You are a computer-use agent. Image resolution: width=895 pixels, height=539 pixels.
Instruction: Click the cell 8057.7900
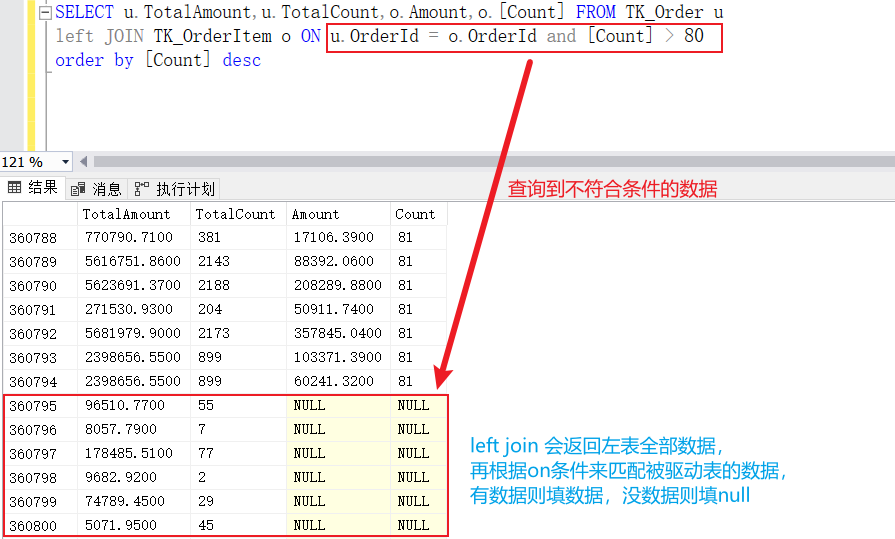[x=134, y=429]
